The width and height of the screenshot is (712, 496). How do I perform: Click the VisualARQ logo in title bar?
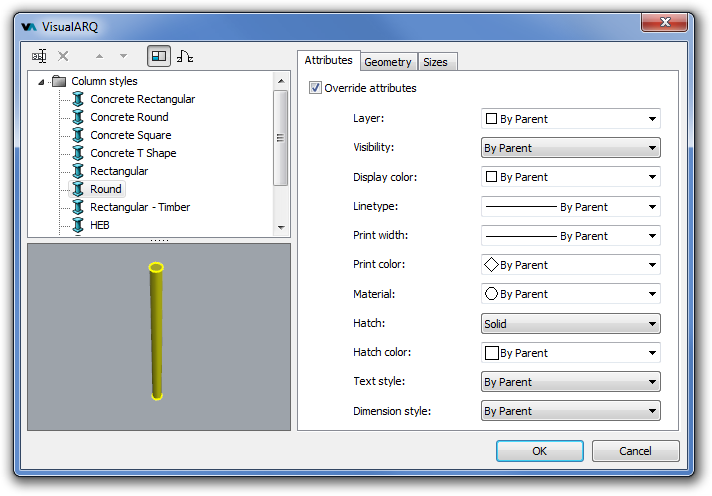pyautogui.click(x=29, y=27)
